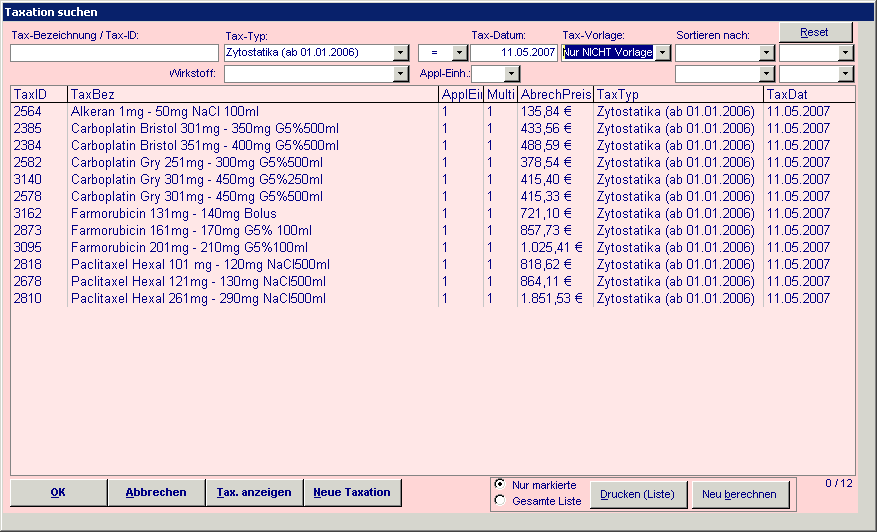Image resolution: width=877 pixels, height=532 pixels.
Task: Open the Tax-Typ dropdown arrow
Action: [x=400, y=53]
